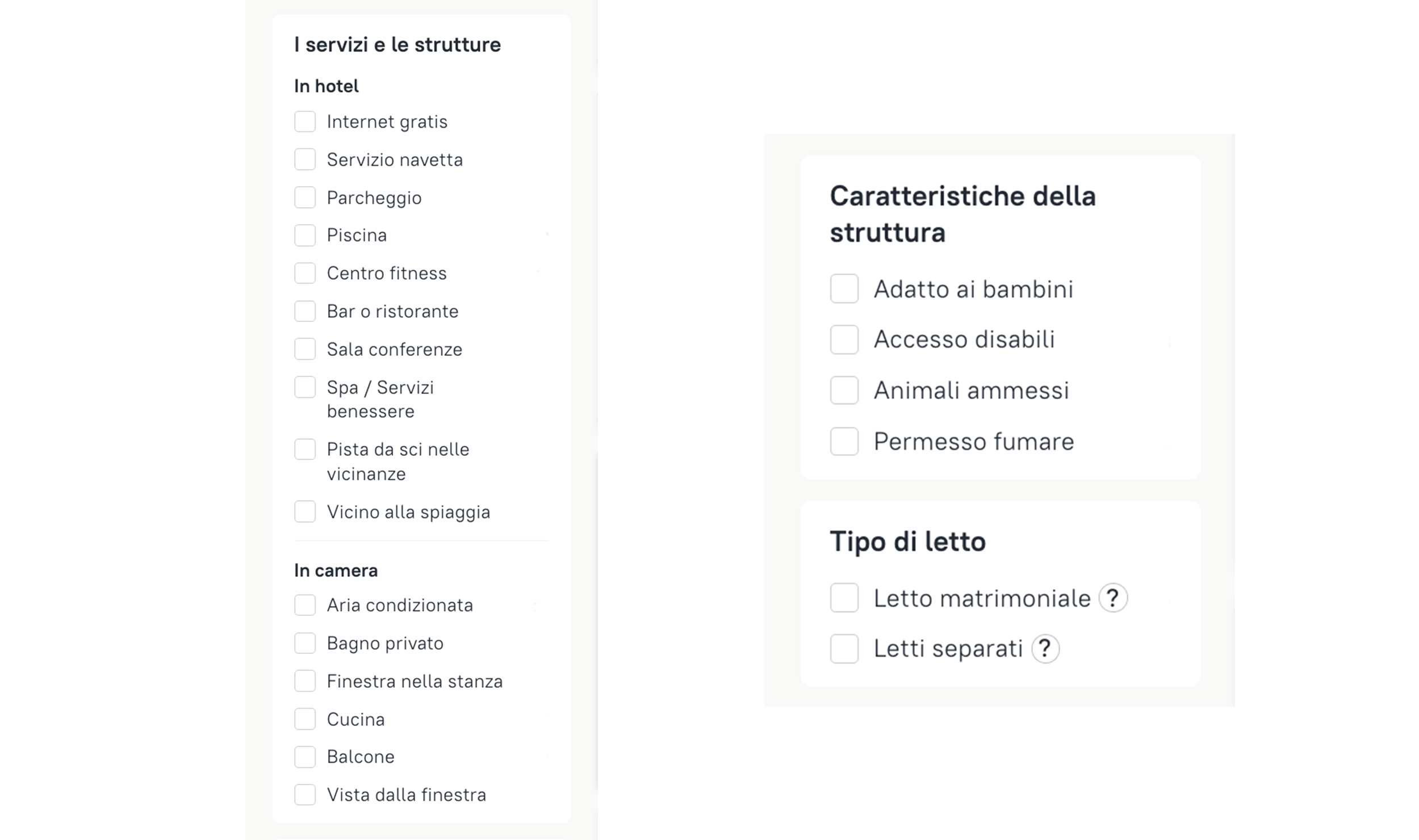Enable the Internet gratis checkbox
The height and width of the screenshot is (840, 1419).
(x=305, y=121)
